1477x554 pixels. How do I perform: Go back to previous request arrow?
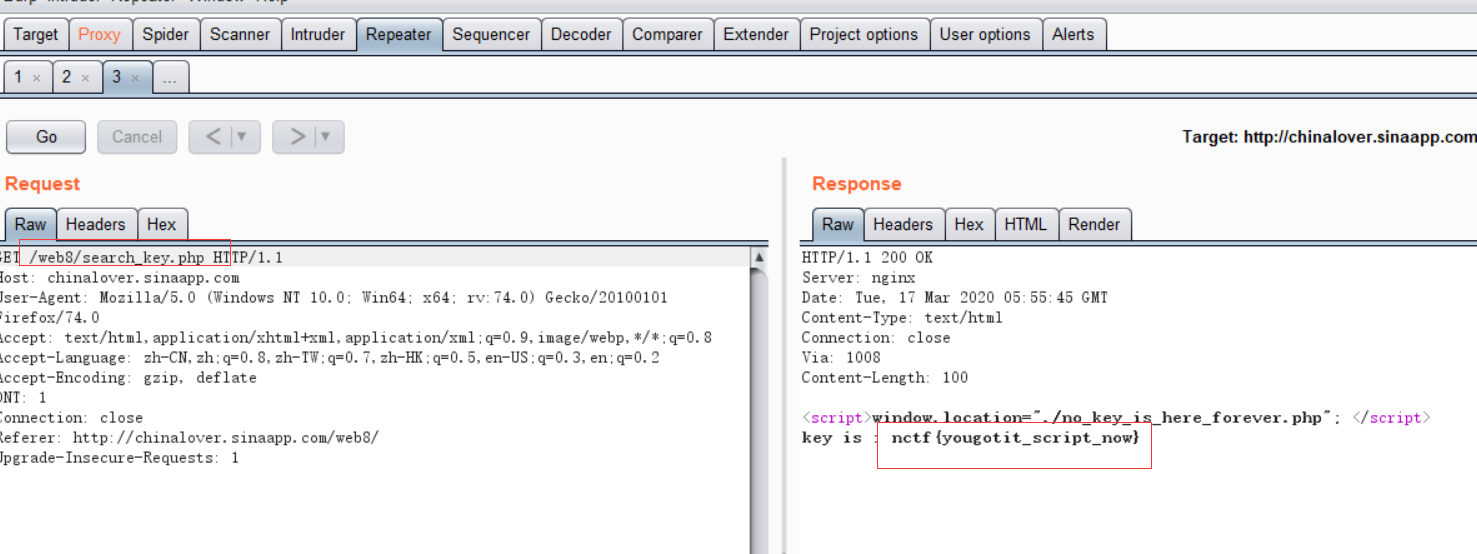[212, 137]
